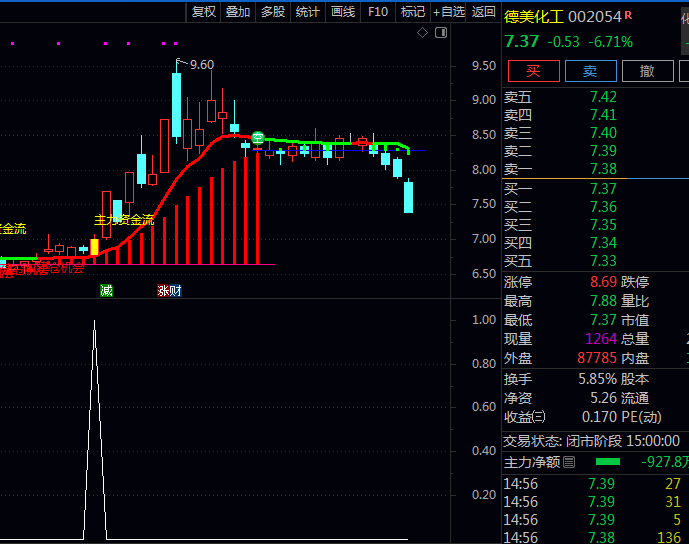Click the green 主力净额 bar

click(x=607, y=461)
